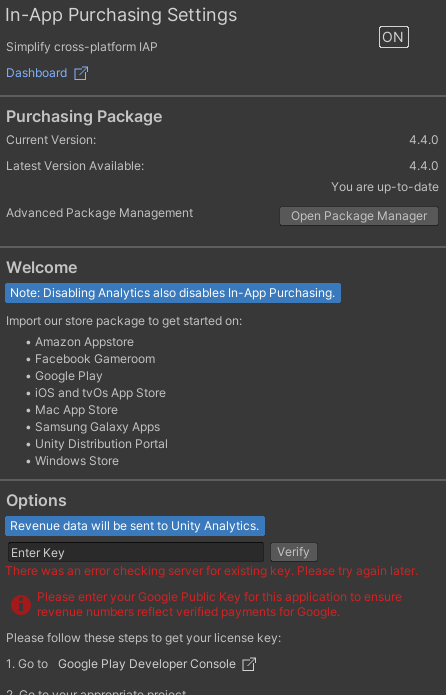Open the Dashboard link
The image size is (446, 695).
pos(36,73)
